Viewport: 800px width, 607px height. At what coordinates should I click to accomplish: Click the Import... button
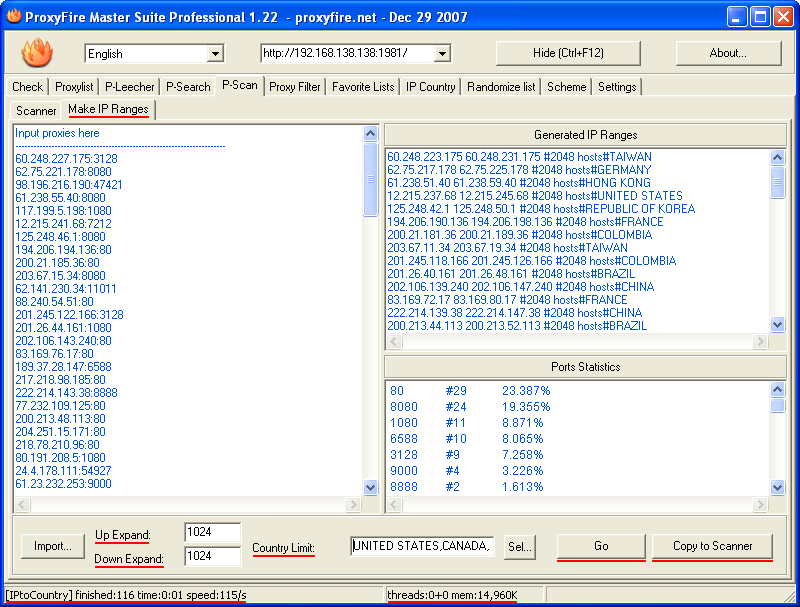53,546
